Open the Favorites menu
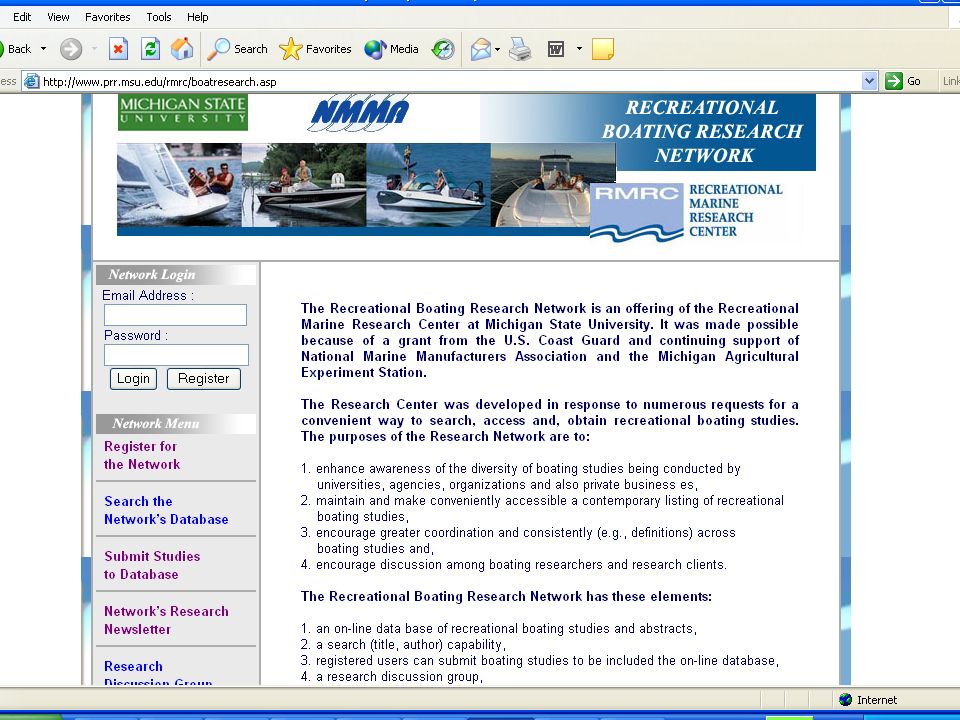 click(x=108, y=17)
